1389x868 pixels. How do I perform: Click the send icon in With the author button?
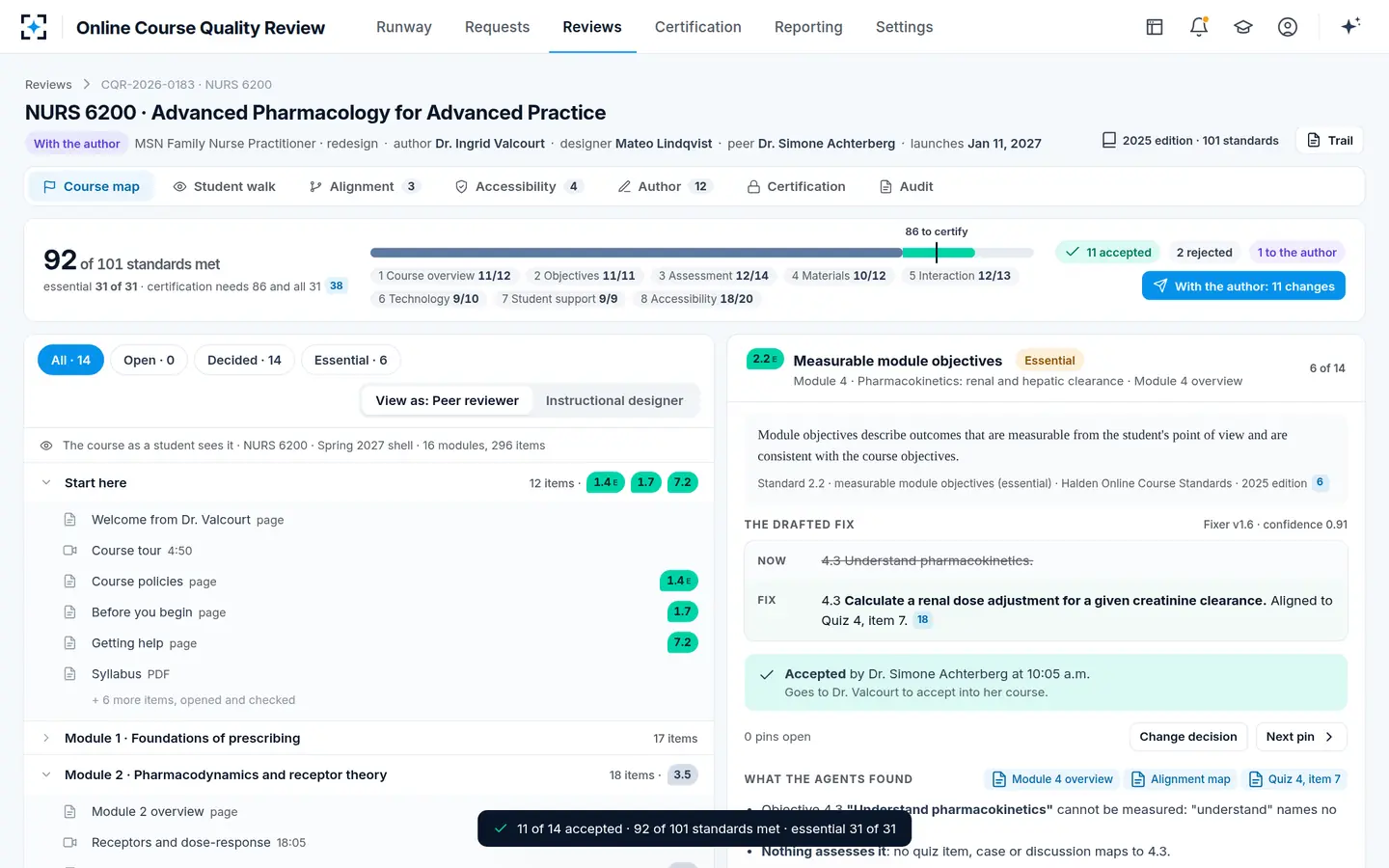point(1160,285)
